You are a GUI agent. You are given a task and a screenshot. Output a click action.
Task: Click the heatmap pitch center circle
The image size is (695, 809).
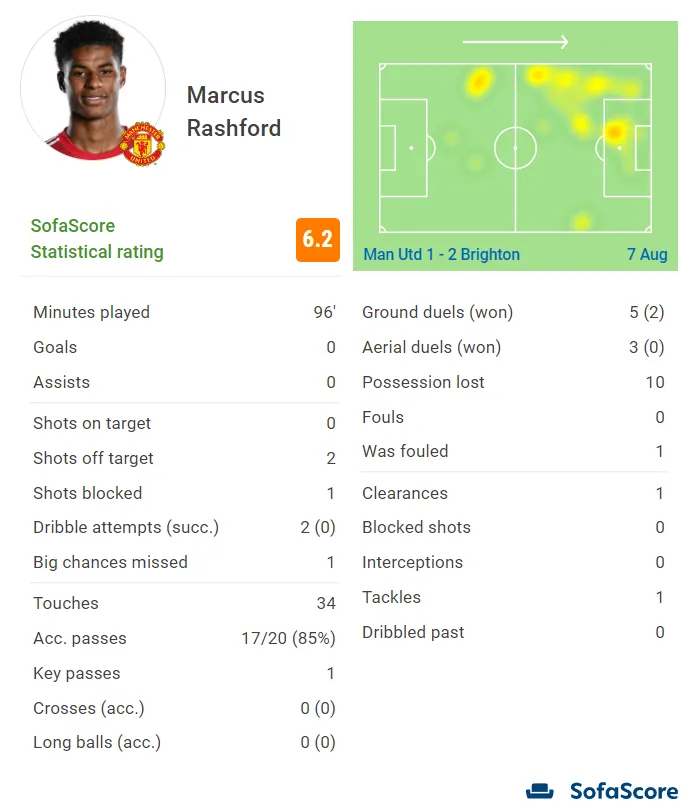point(515,148)
